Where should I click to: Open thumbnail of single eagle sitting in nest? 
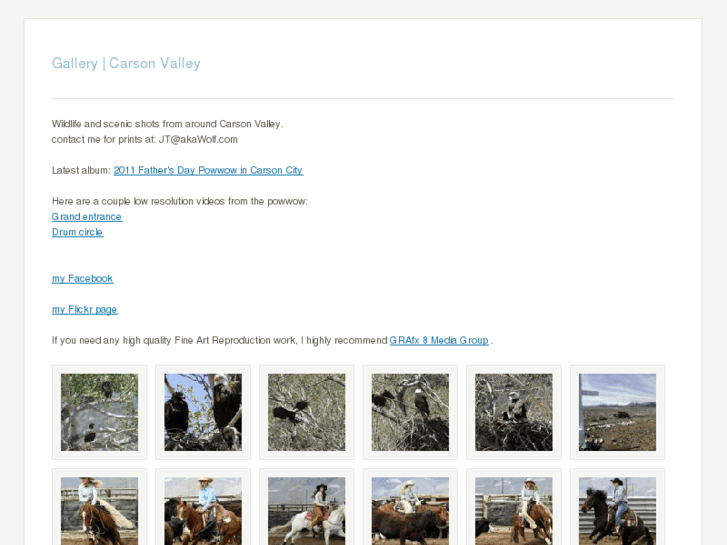click(x=514, y=412)
